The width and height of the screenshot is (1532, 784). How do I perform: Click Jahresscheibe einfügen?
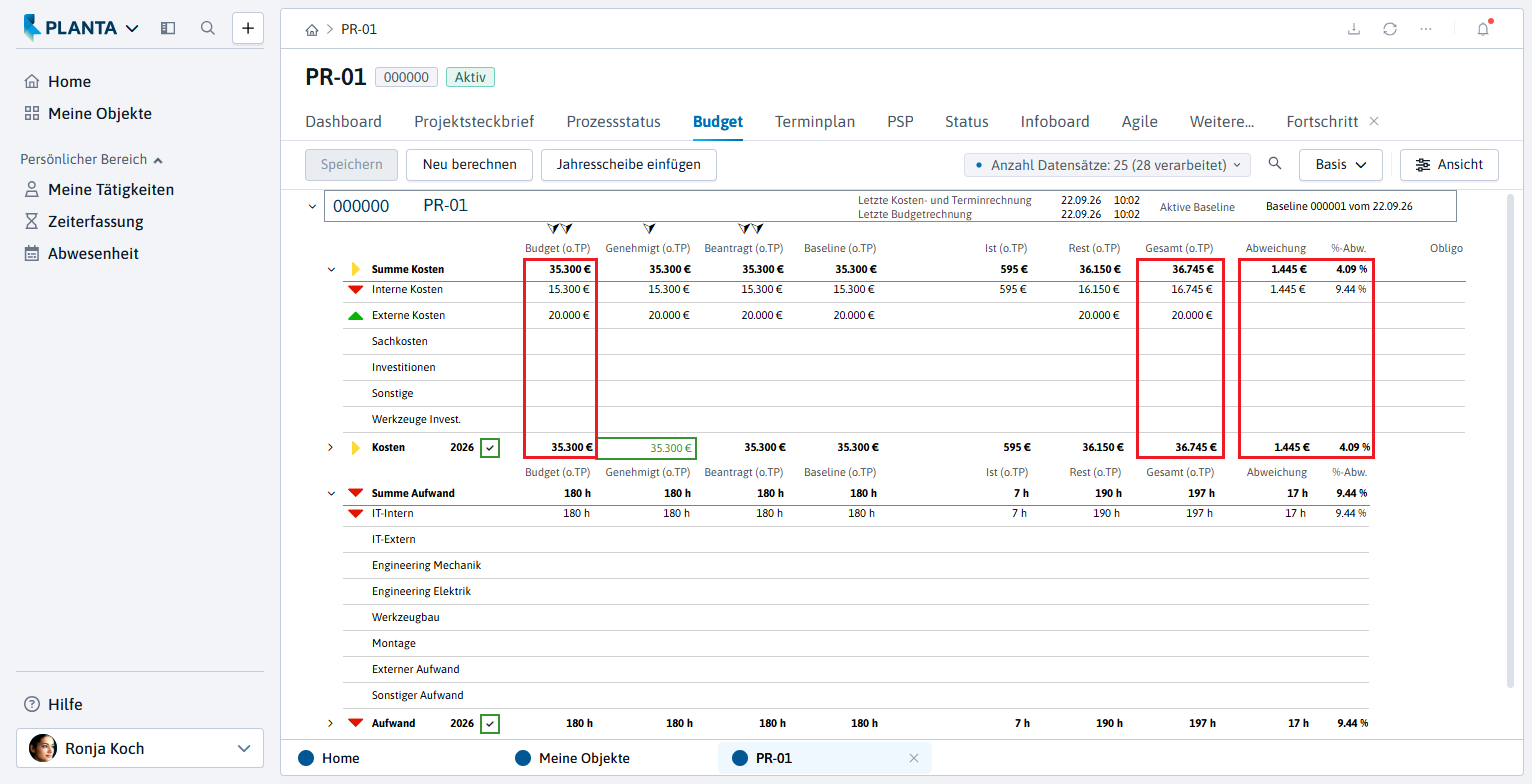click(629, 165)
